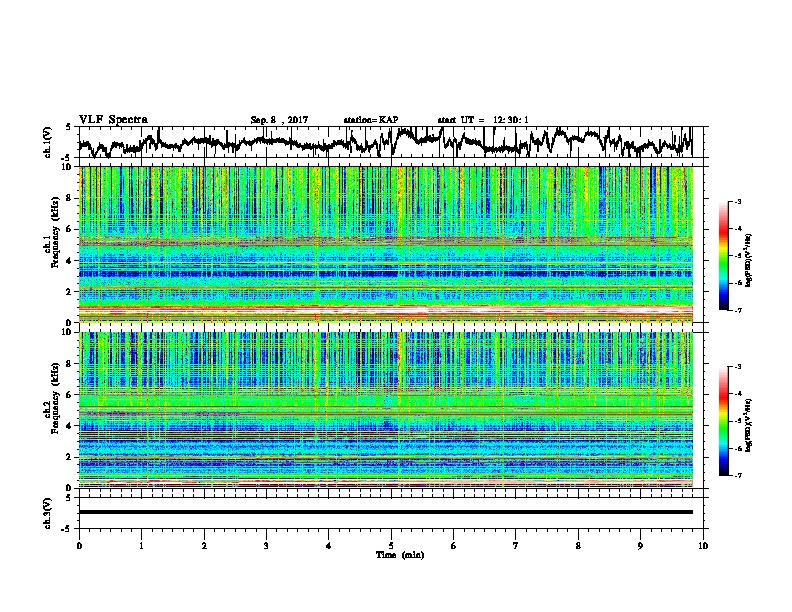Click the "-7" label on ch.2 color bar

click(x=738, y=475)
